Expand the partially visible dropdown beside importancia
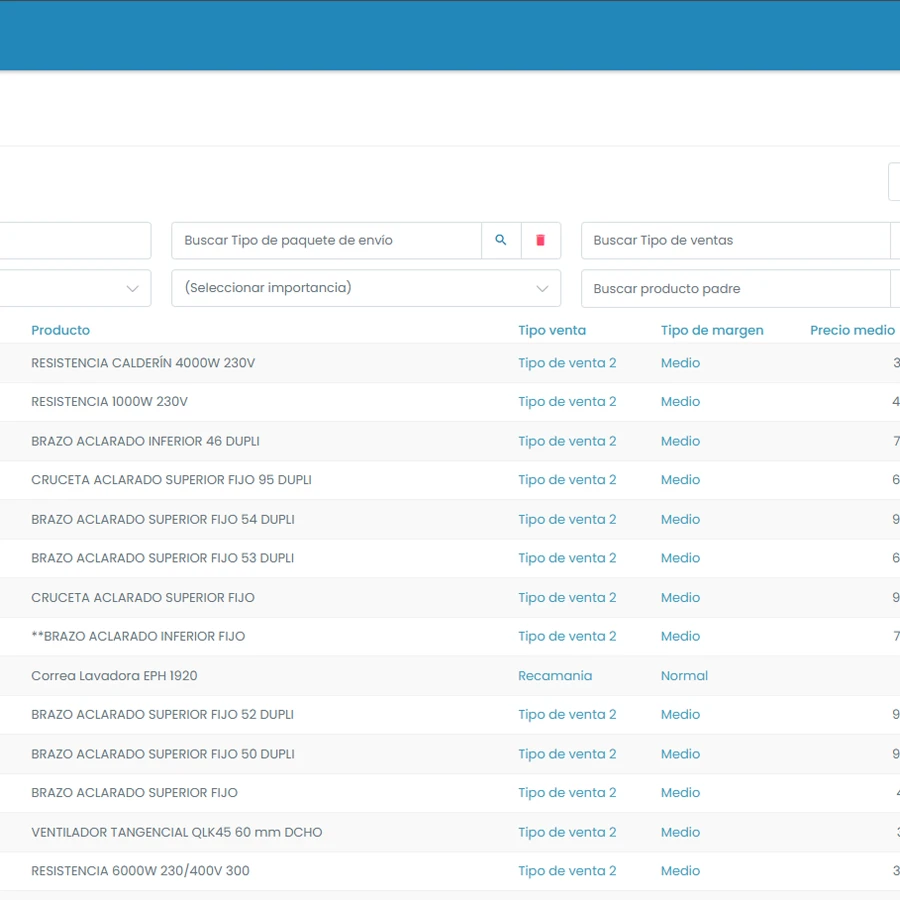Image resolution: width=900 pixels, height=900 pixels. click(75, 288)
